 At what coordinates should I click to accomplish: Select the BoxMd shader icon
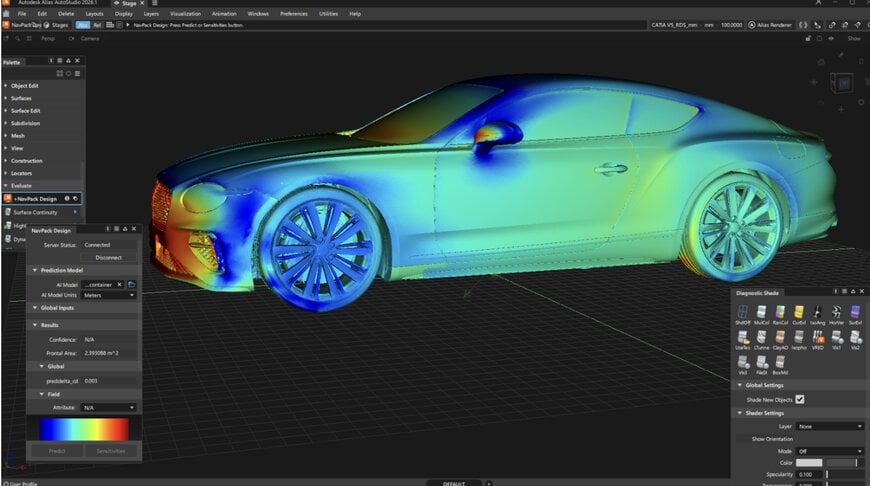(780, 363)
